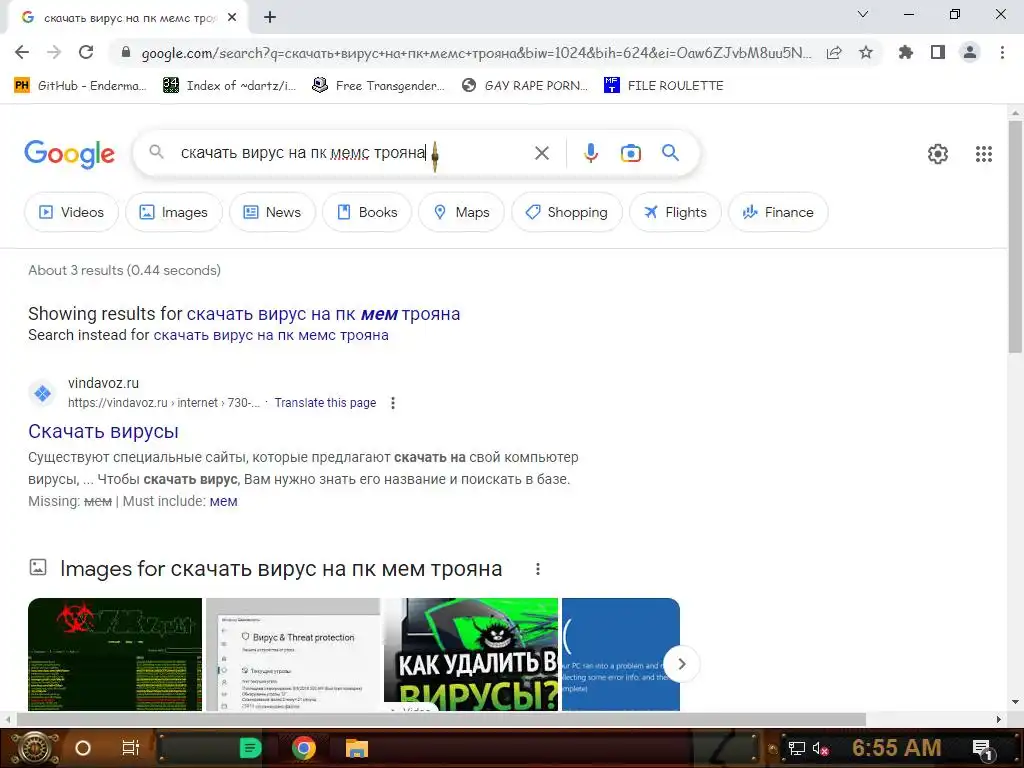Viewport: 1024px width, 768px height.
Task: Click the vindavoz.ru site favicon
Action: click(42, 393)
